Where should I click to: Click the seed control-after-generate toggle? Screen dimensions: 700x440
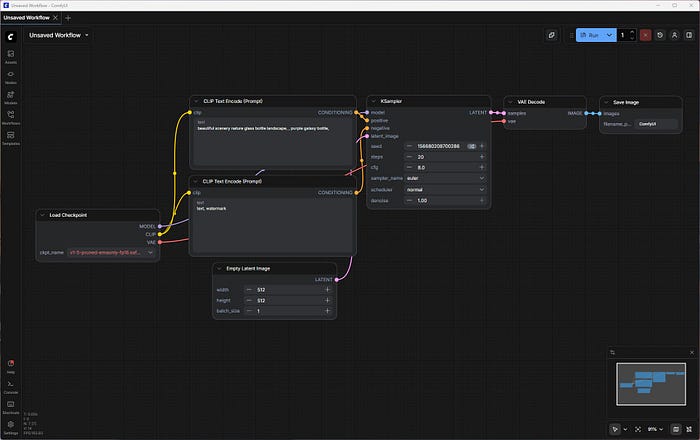(x=471, y=146)
